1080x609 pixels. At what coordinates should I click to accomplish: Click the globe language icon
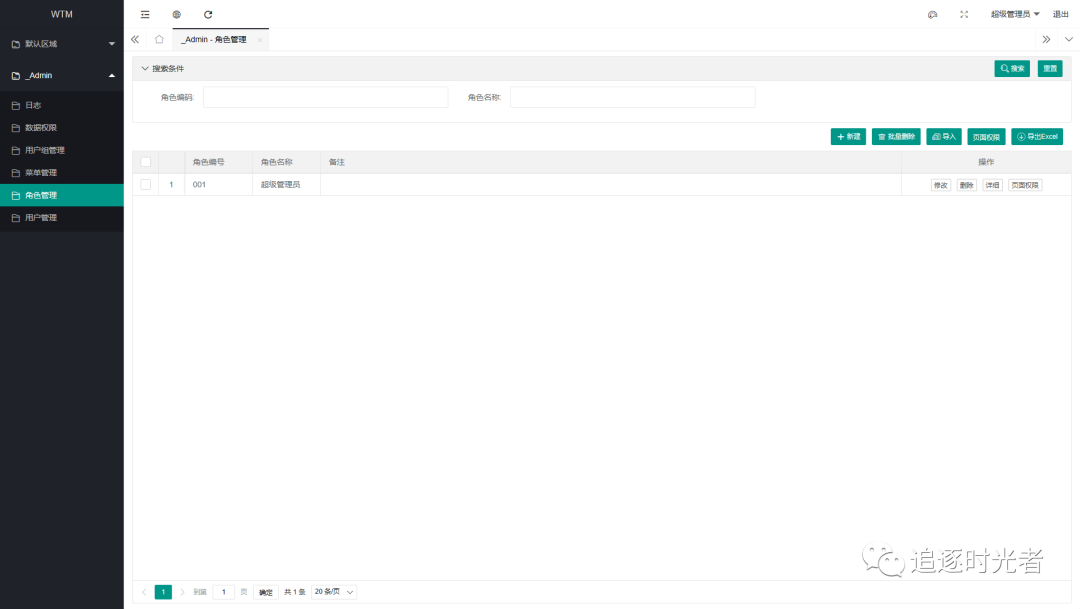[x=176, y=14]
